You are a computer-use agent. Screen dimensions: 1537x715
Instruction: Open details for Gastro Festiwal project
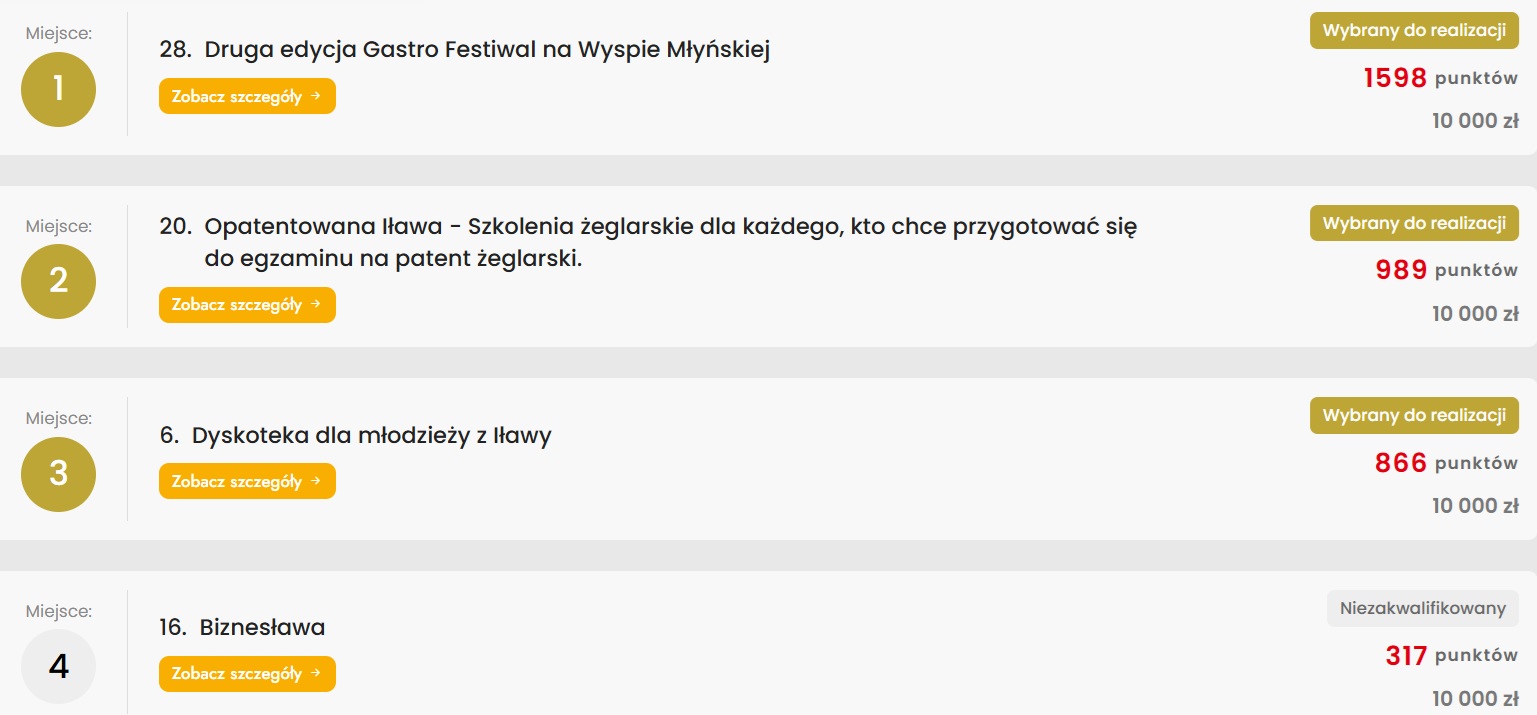(247, 96)
